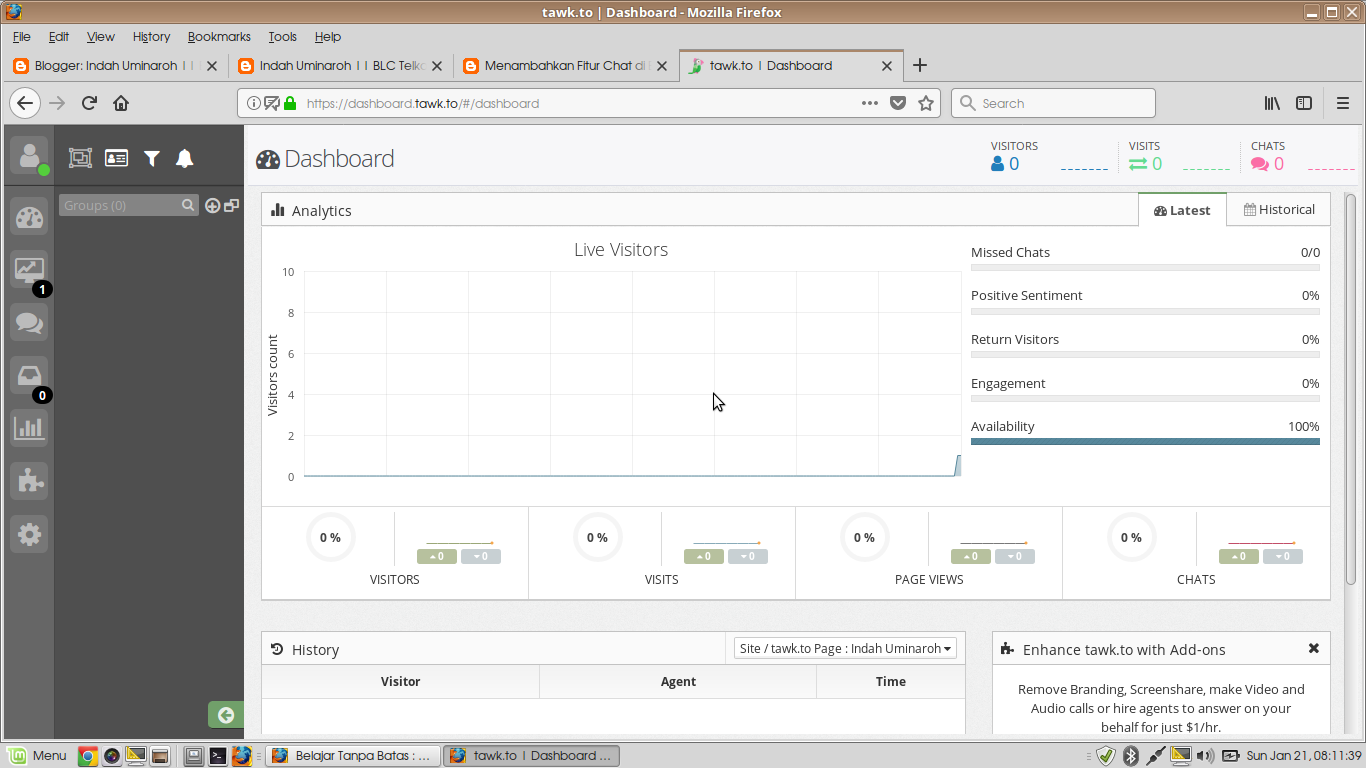Image resolution: width=1366 pixels, height=768 pixels.
Task: Open the site selector dropdown in History
Action: [x=845, y=648]
